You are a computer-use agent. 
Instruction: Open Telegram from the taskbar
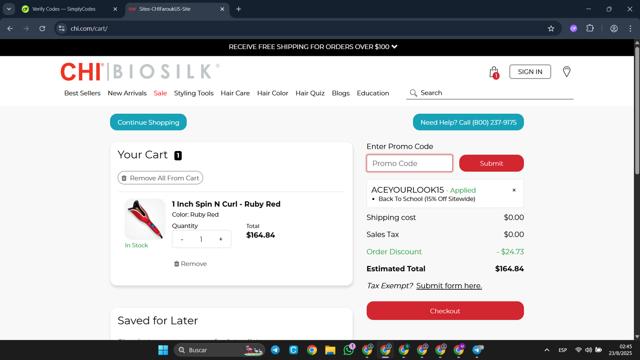point(276,350)
